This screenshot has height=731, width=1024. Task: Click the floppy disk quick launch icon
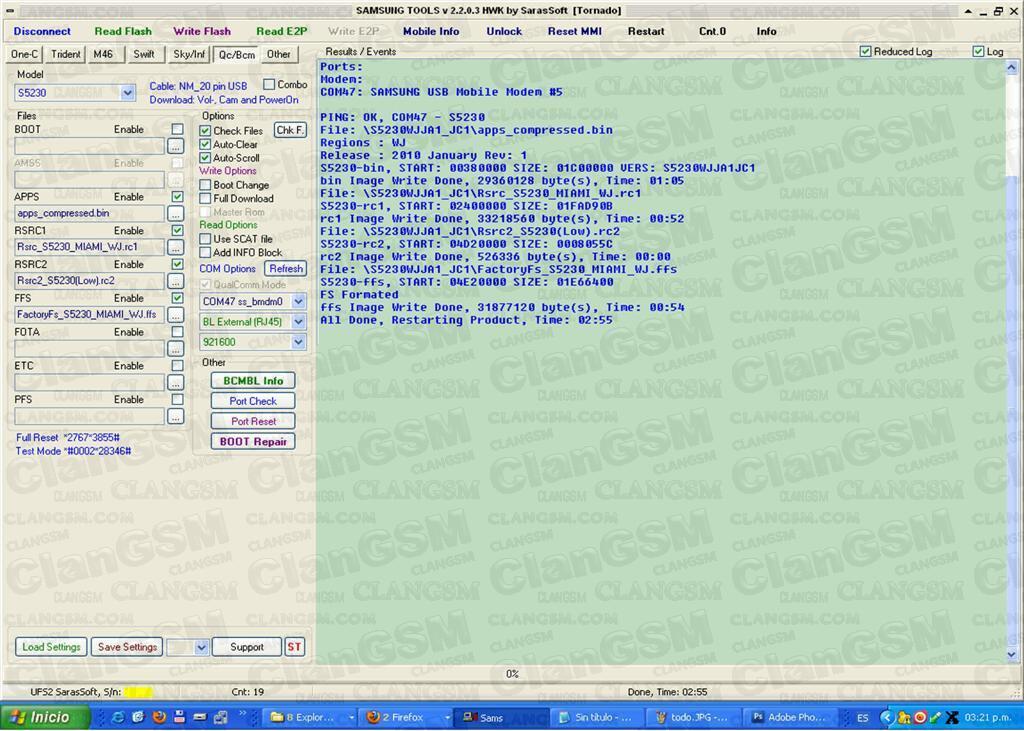pyautogui.click(x=180, y=717)
